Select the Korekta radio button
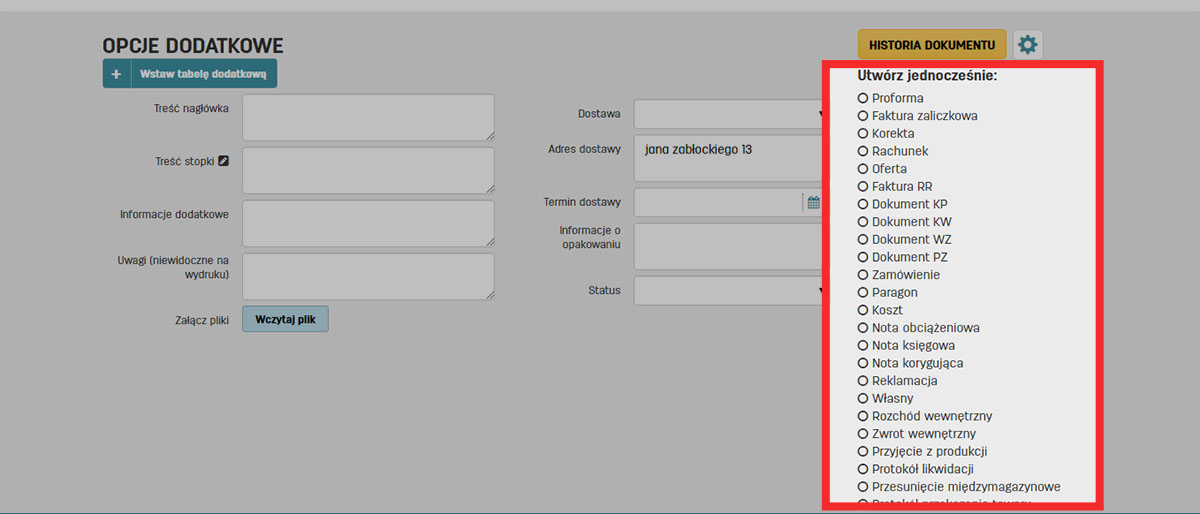Screen dimensions: 1200x514 (863, 133)
